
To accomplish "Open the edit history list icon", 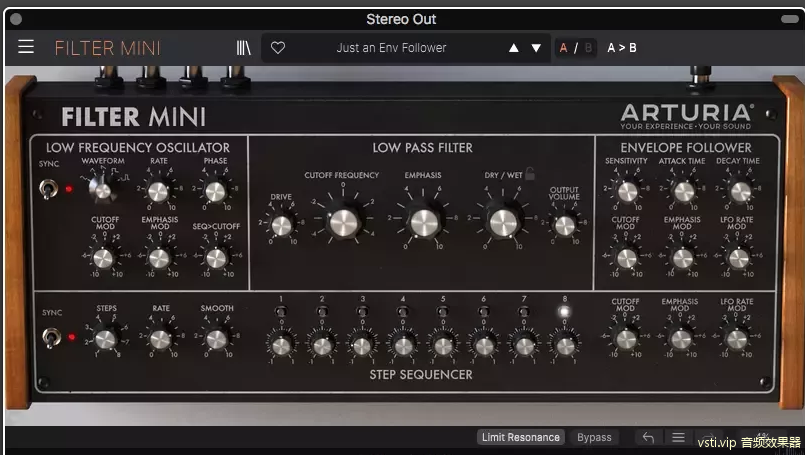I will (x=678, y=437).
